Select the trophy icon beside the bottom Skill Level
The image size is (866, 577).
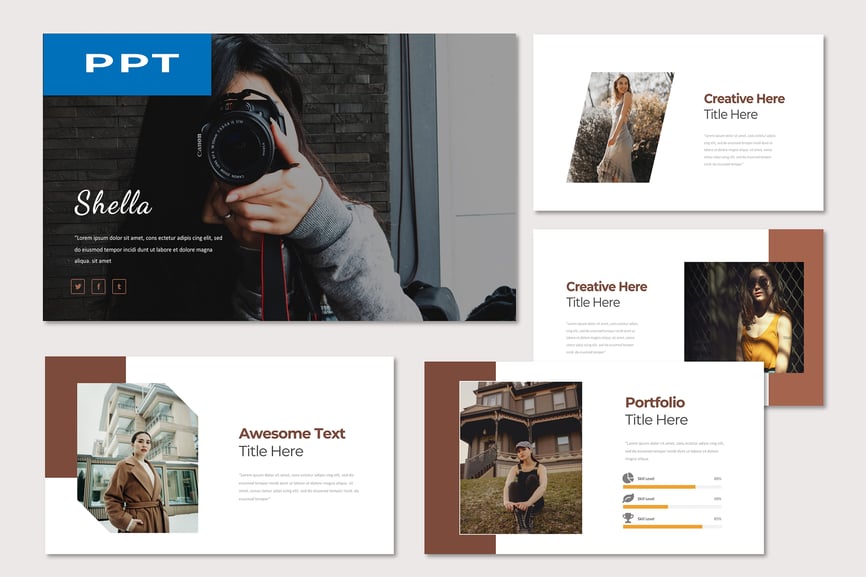pos(628,517)
